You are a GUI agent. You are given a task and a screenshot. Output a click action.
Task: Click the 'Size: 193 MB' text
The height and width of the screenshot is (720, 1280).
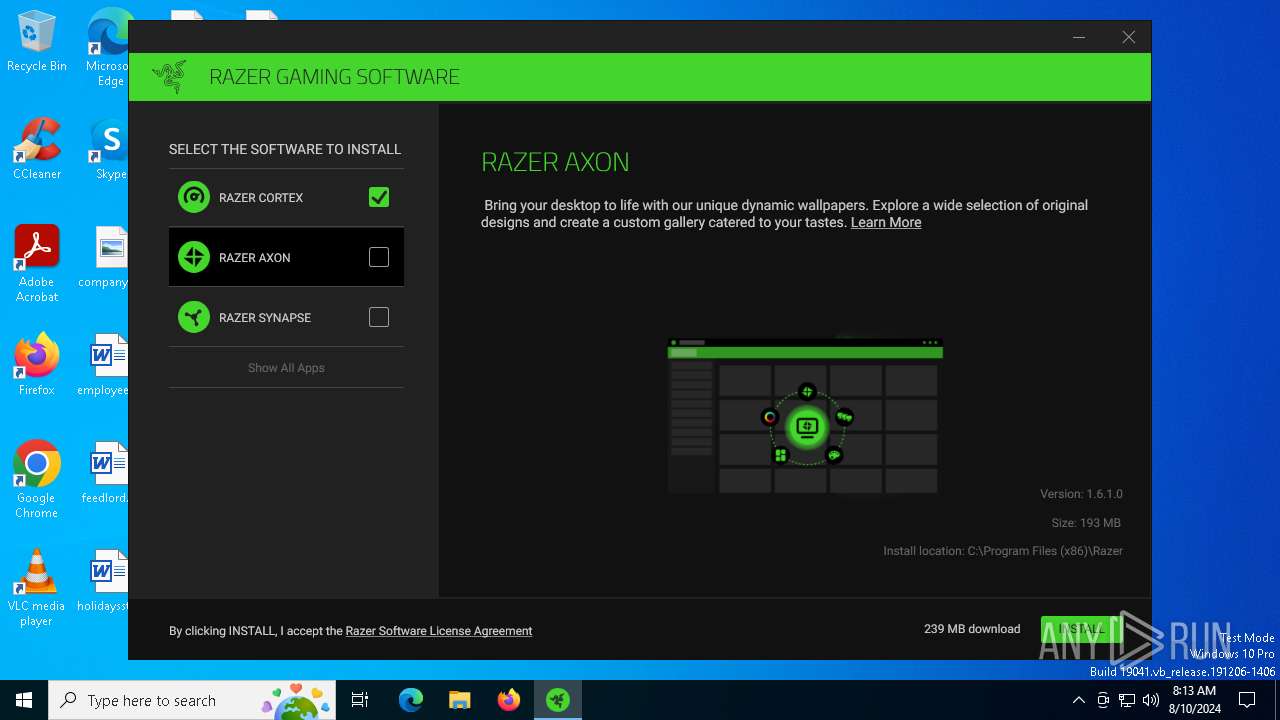click(1086, 523)
